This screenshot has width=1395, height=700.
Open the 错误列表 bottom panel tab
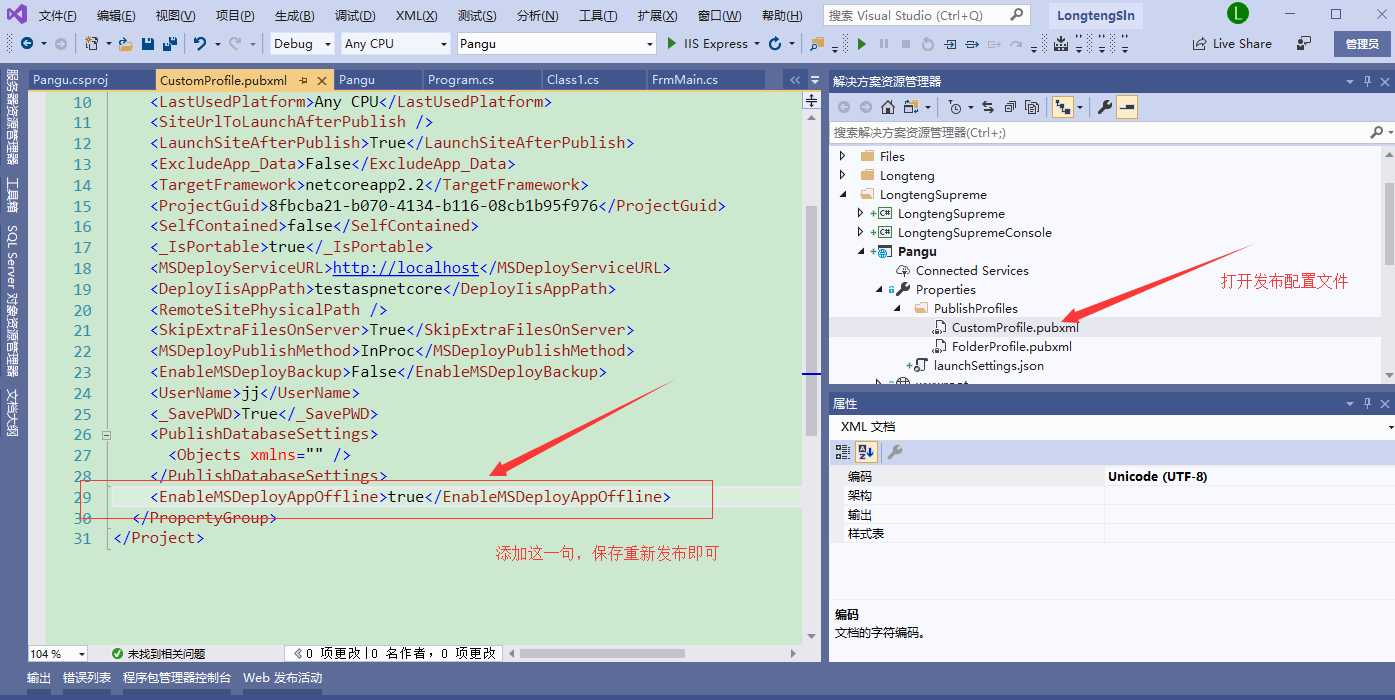point(87,678)
